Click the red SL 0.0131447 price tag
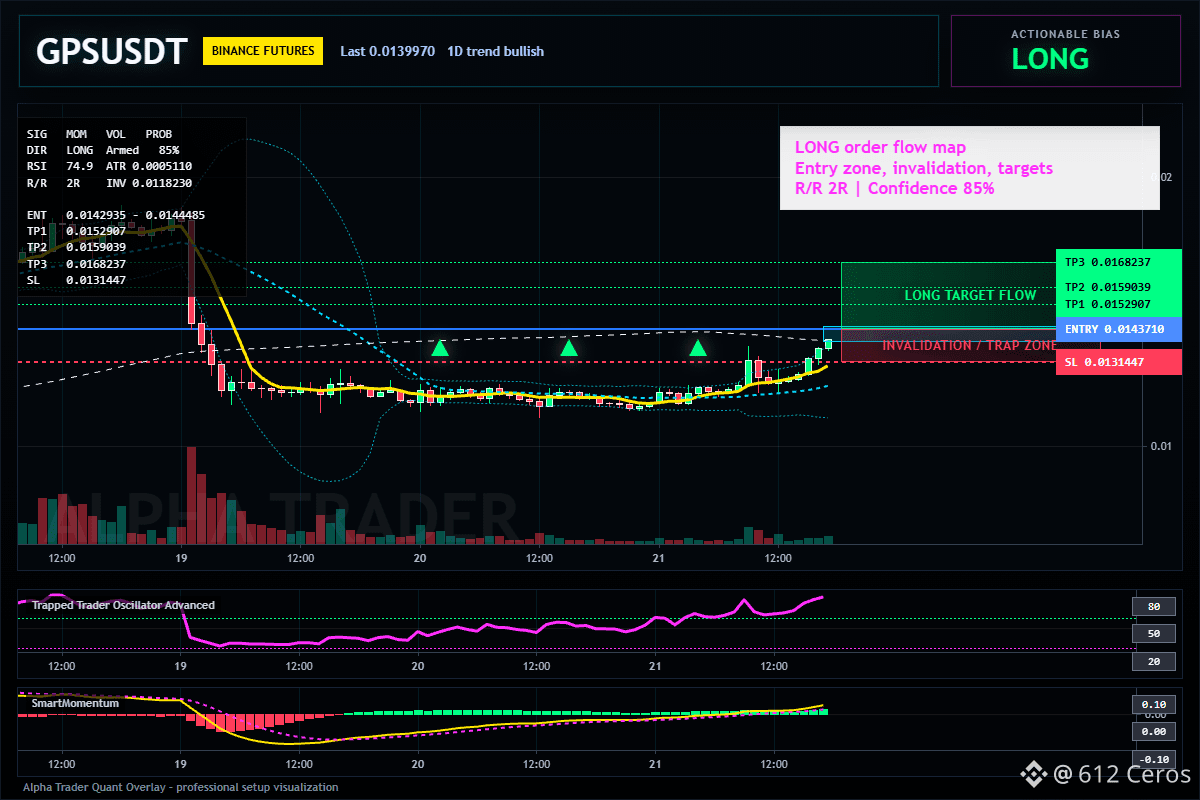 [1119, 362]
